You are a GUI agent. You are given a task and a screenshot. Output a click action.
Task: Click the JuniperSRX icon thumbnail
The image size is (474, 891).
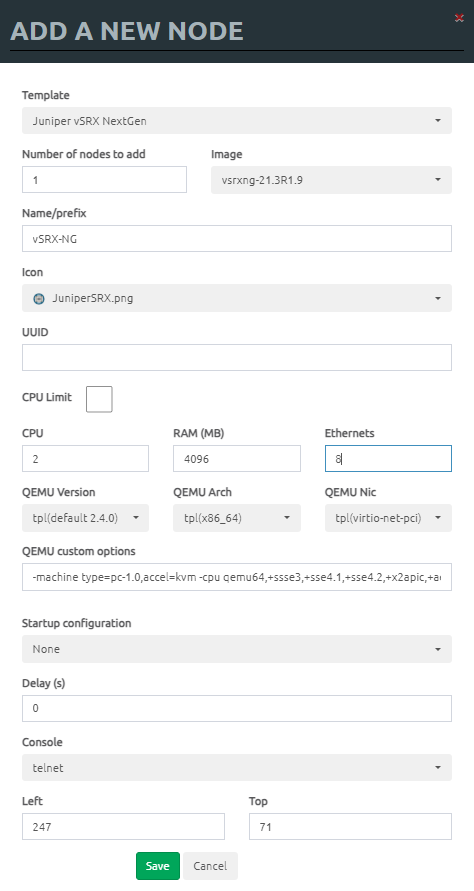(39, 298)
